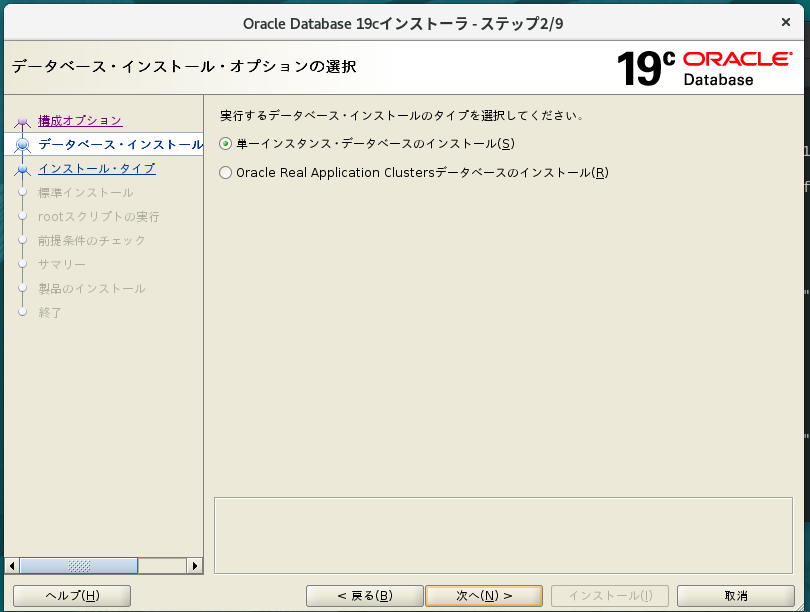Choose Oracle Real Application Clusters install option

(225, 172)
